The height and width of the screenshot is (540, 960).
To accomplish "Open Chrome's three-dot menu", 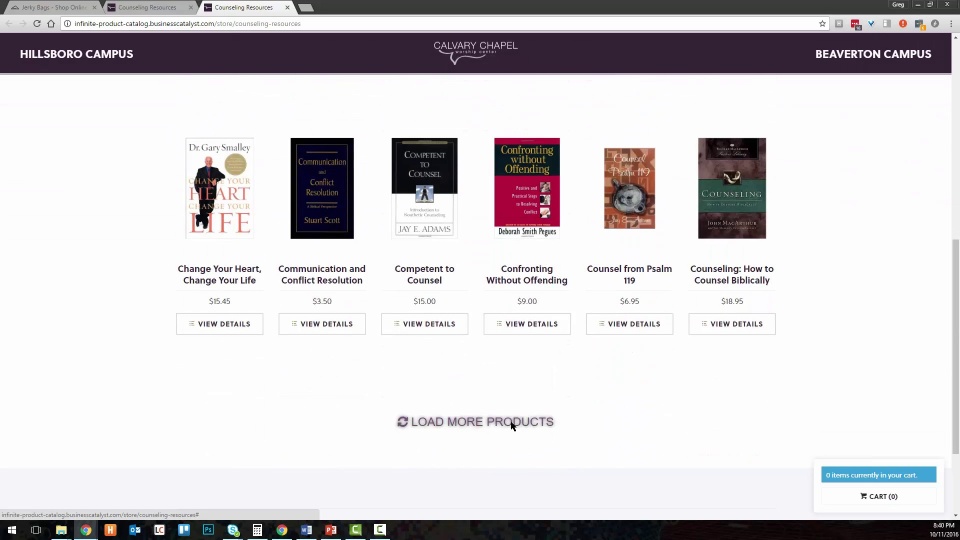I will 951,23.
